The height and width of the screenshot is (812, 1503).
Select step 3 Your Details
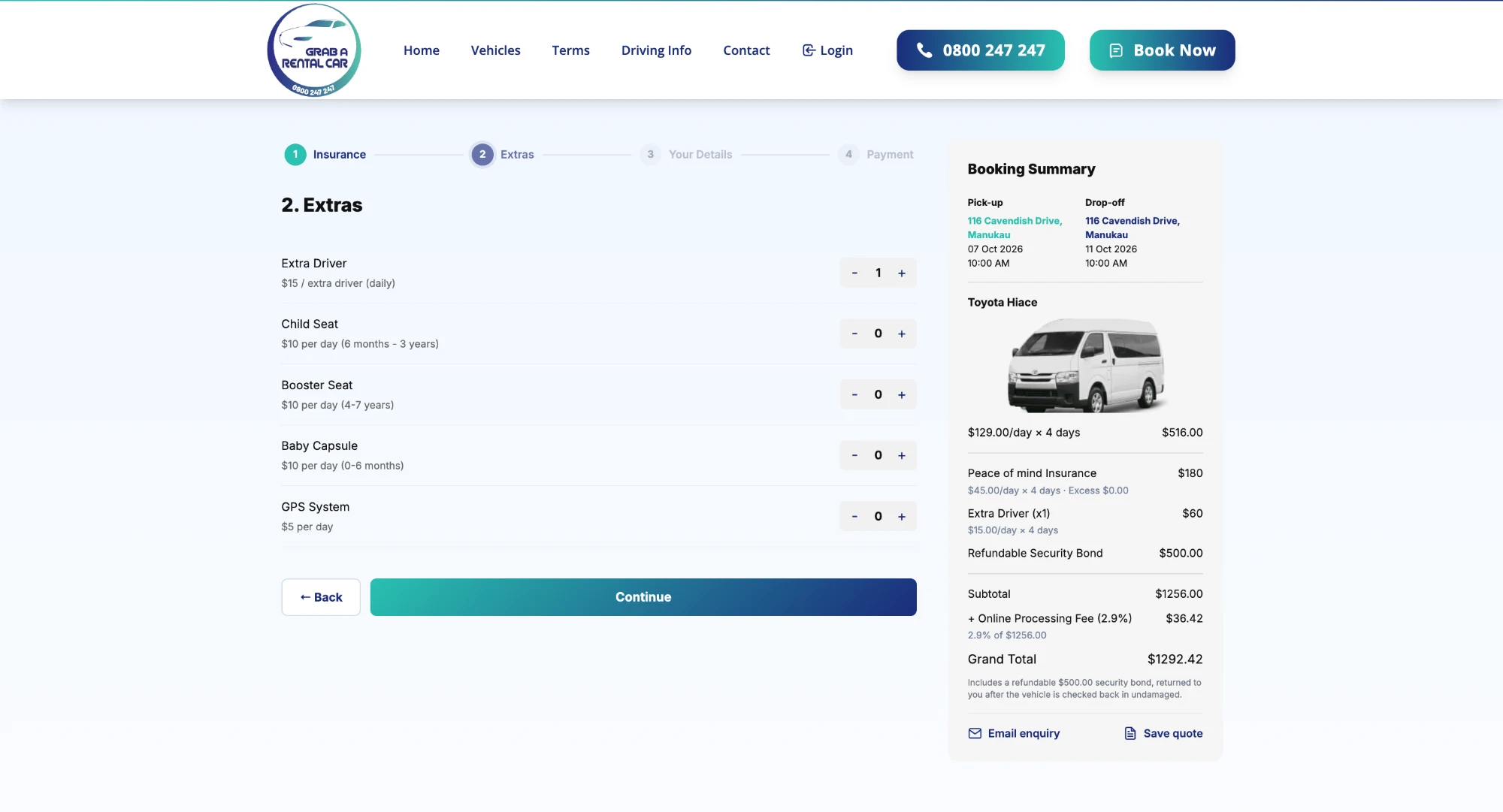686,154
